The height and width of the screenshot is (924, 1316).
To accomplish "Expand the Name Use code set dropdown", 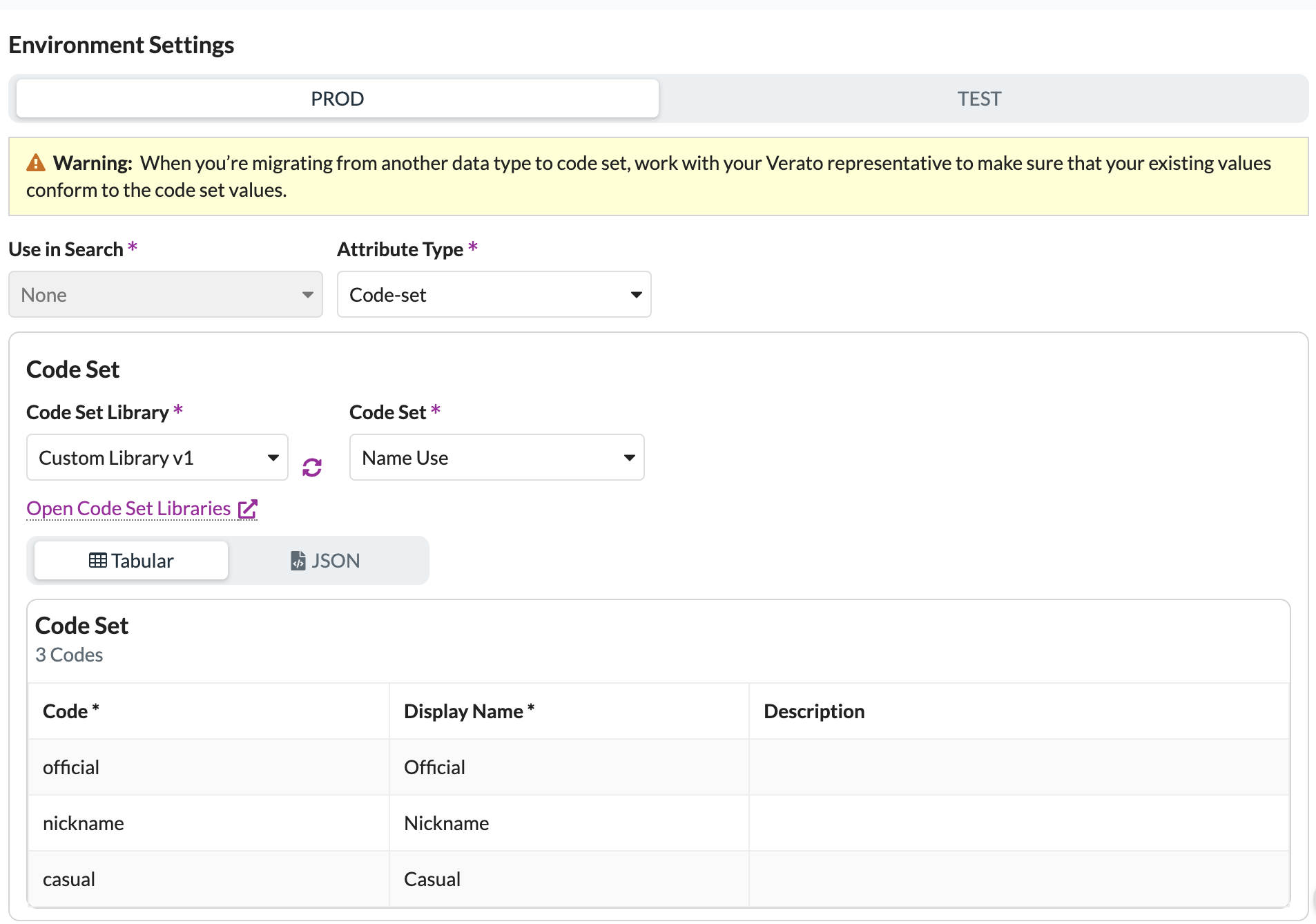I will 497,457.
